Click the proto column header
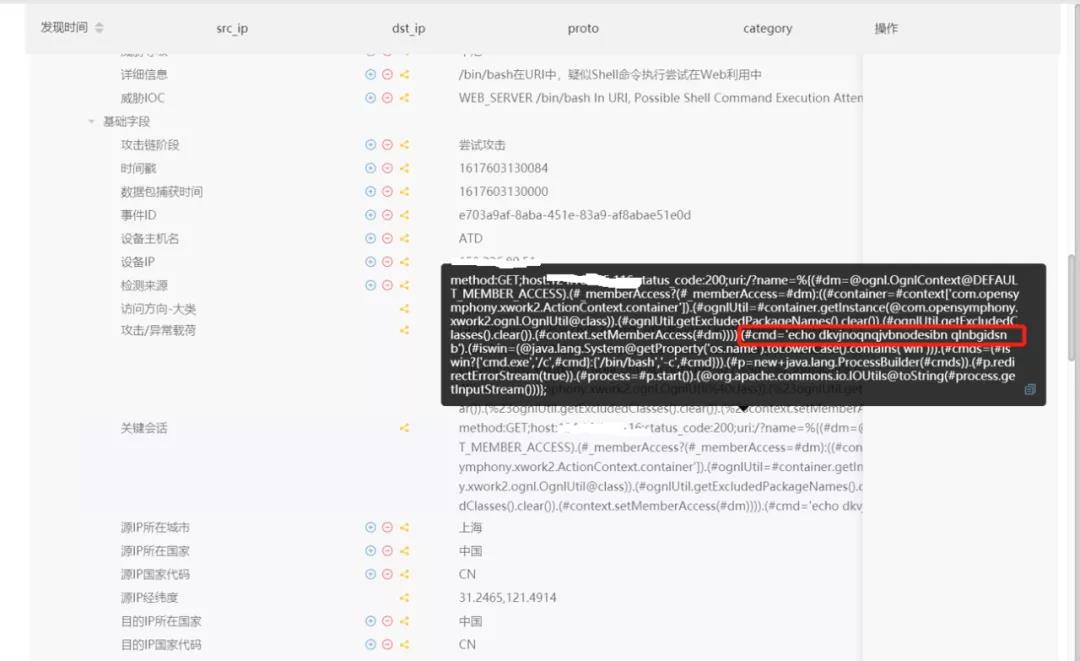 [x=583, y=29]
